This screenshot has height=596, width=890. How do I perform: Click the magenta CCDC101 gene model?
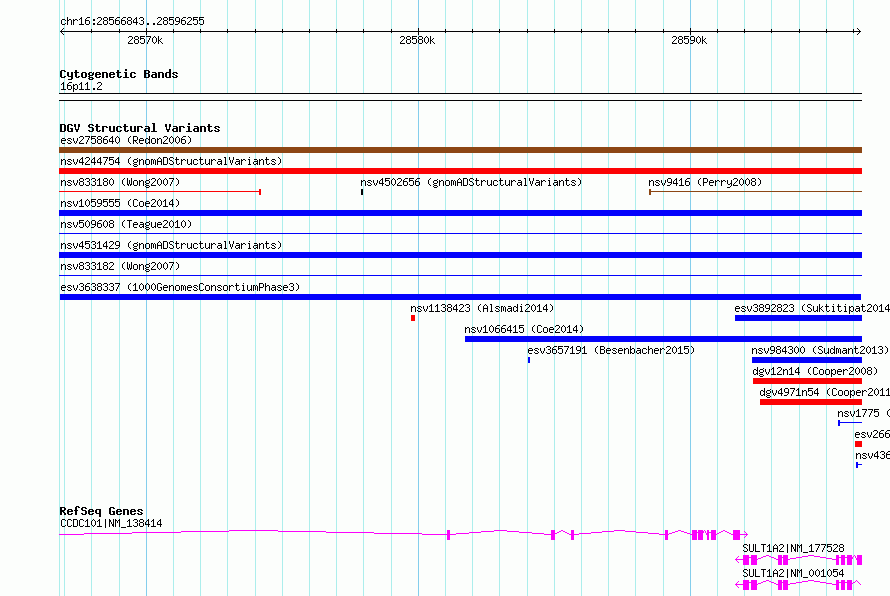[x=404, y=534]
